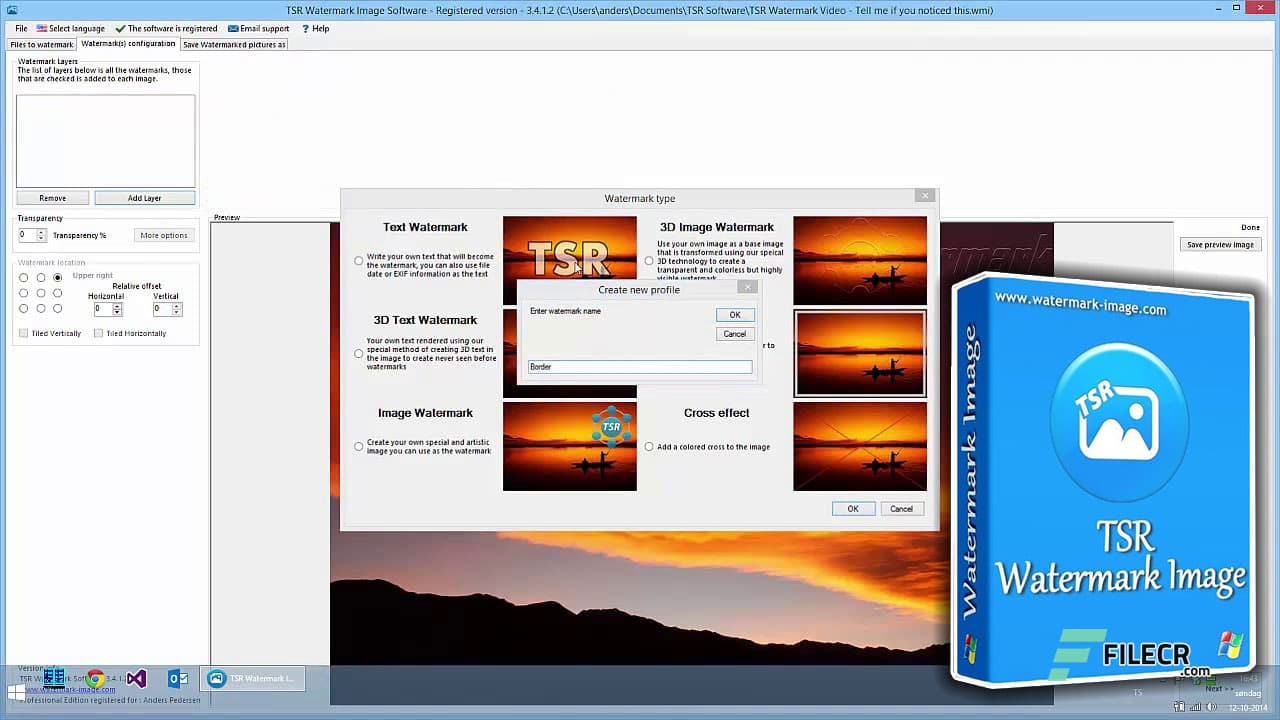Close the Watermark type dialog

pos(925,196)
